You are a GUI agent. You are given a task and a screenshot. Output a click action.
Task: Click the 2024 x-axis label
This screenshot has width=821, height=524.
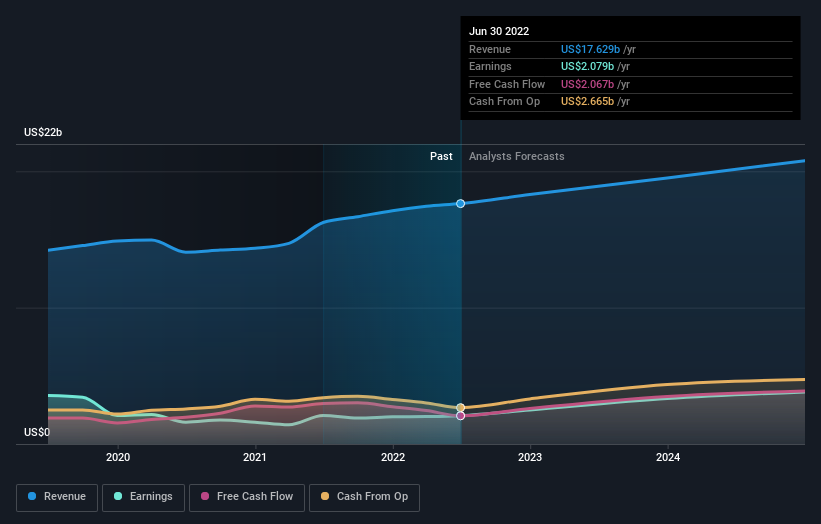668,458
